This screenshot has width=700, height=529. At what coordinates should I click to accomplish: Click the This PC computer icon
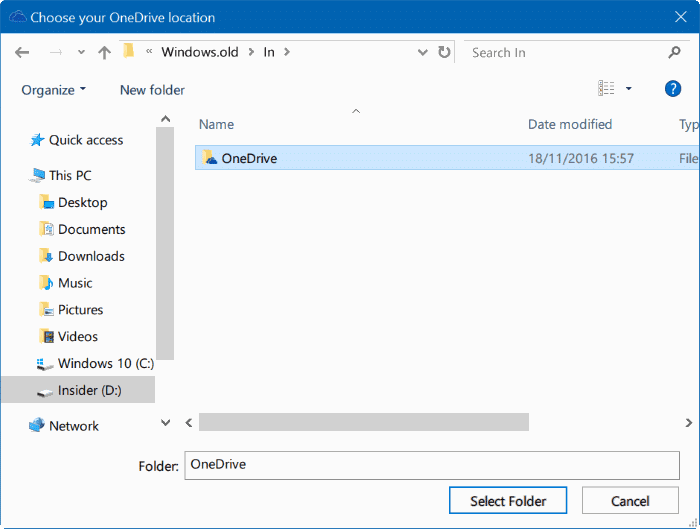pyautogui.click(x=37, y=175)
